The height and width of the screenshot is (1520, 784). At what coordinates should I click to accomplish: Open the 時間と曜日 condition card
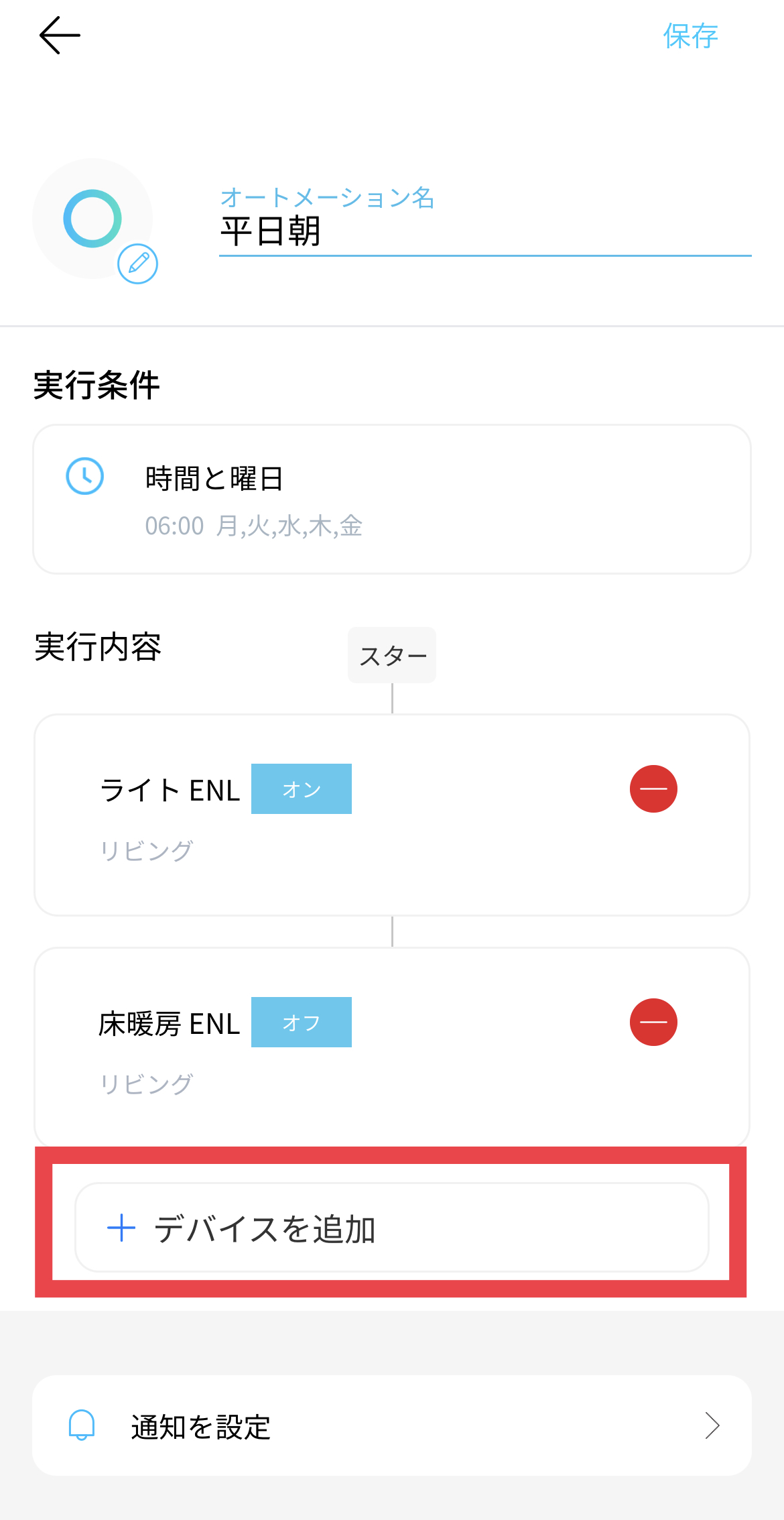(x=392, y=499)
